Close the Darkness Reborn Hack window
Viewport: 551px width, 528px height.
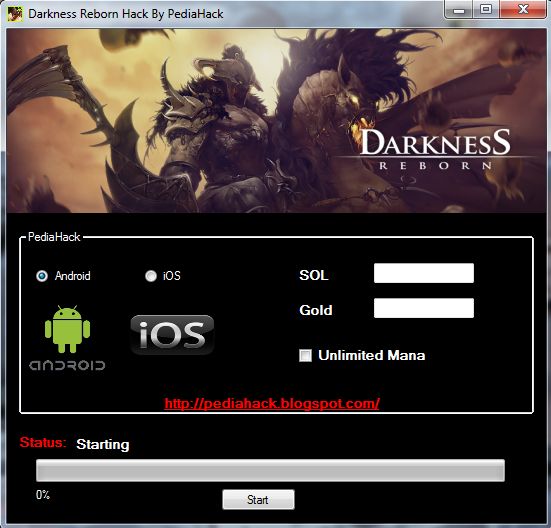(523, 9)
